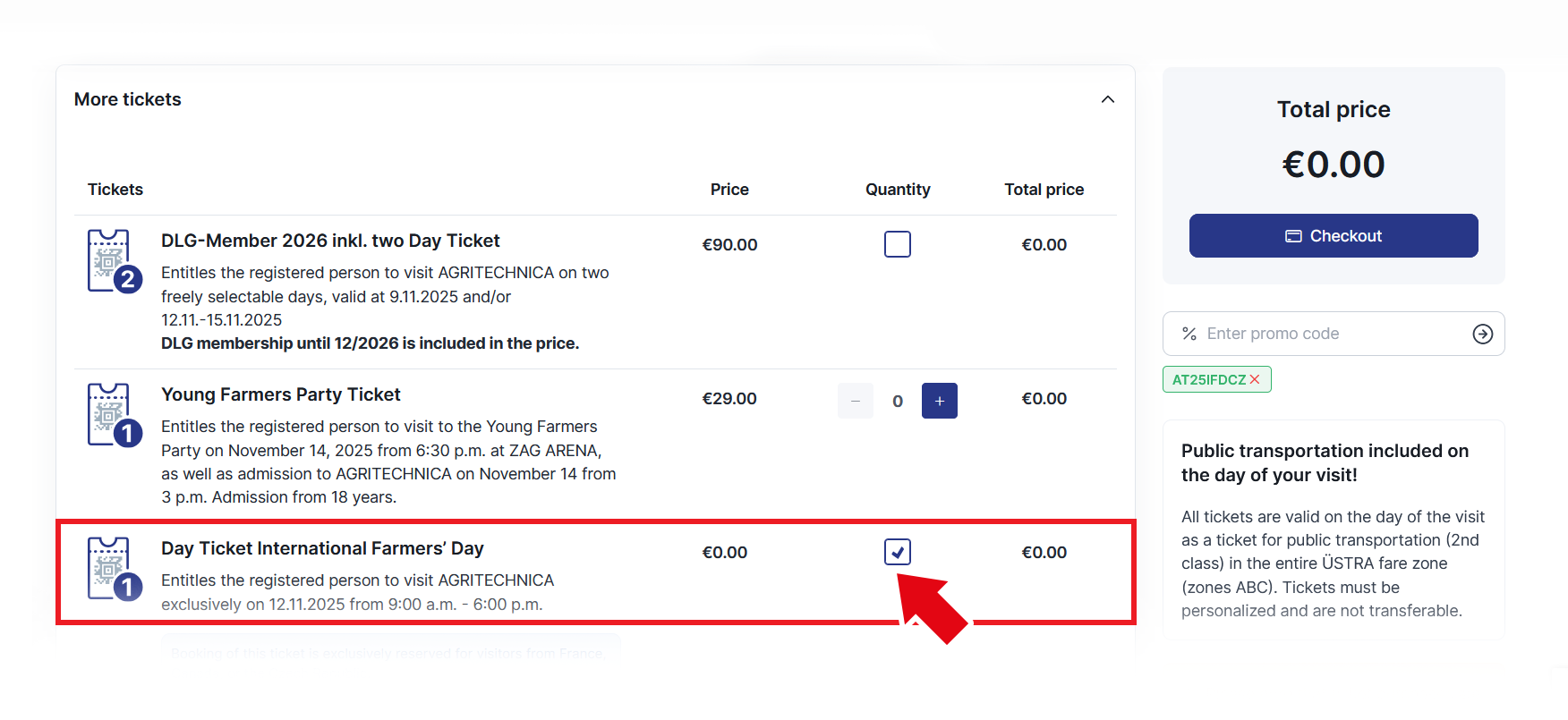Decrease Young Farmers Party Ticket quantity
Image resolution: width=1568 pixels, height=720 pixels.
point(855,401)
